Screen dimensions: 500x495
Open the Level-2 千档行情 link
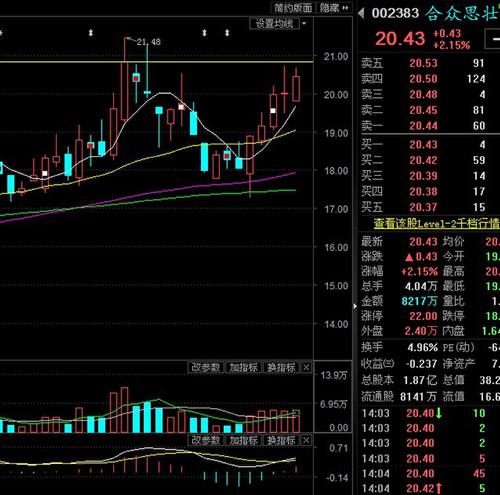pos(436,223)
